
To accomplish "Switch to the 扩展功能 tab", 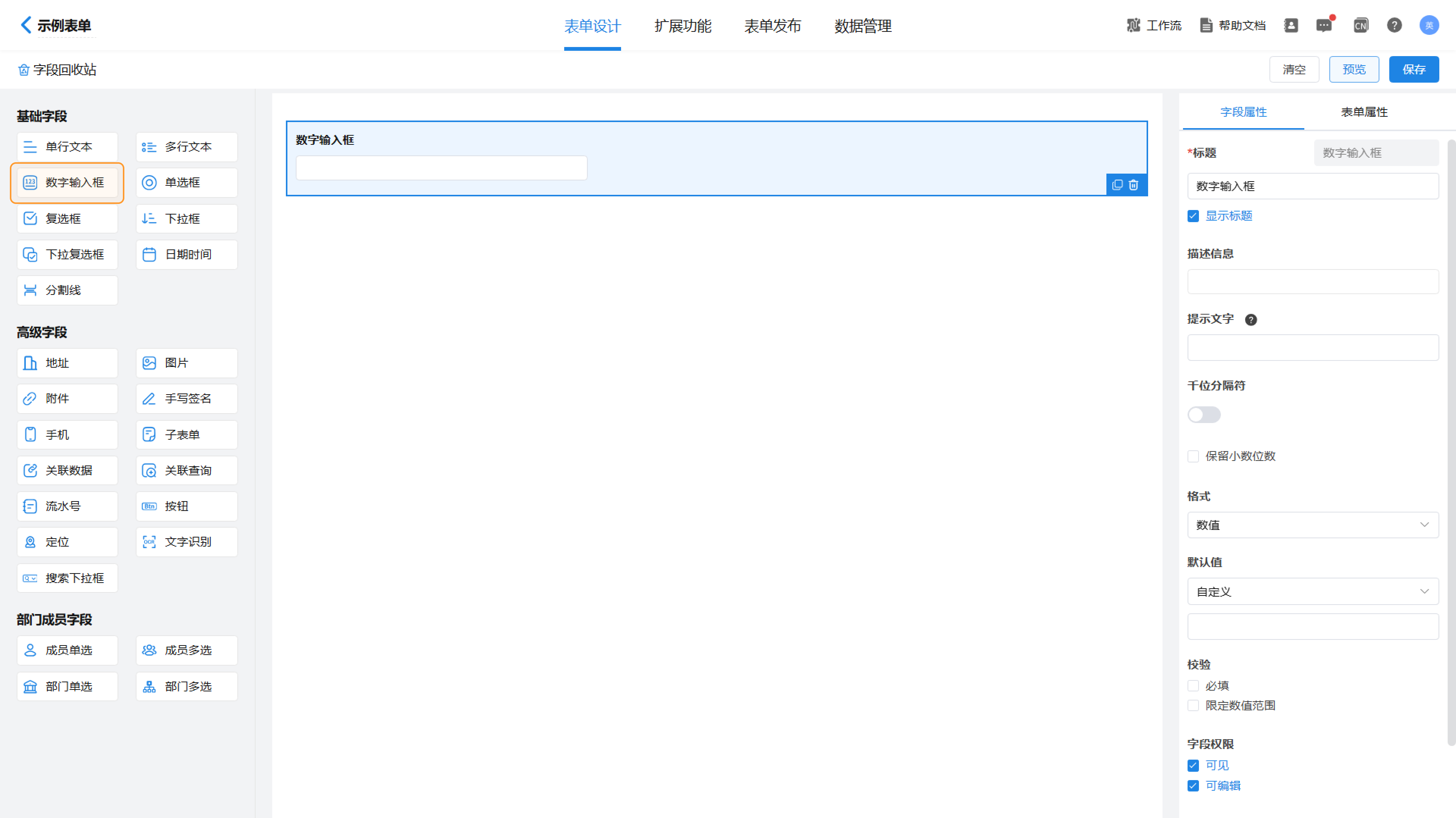I will [x=683, y=26].
